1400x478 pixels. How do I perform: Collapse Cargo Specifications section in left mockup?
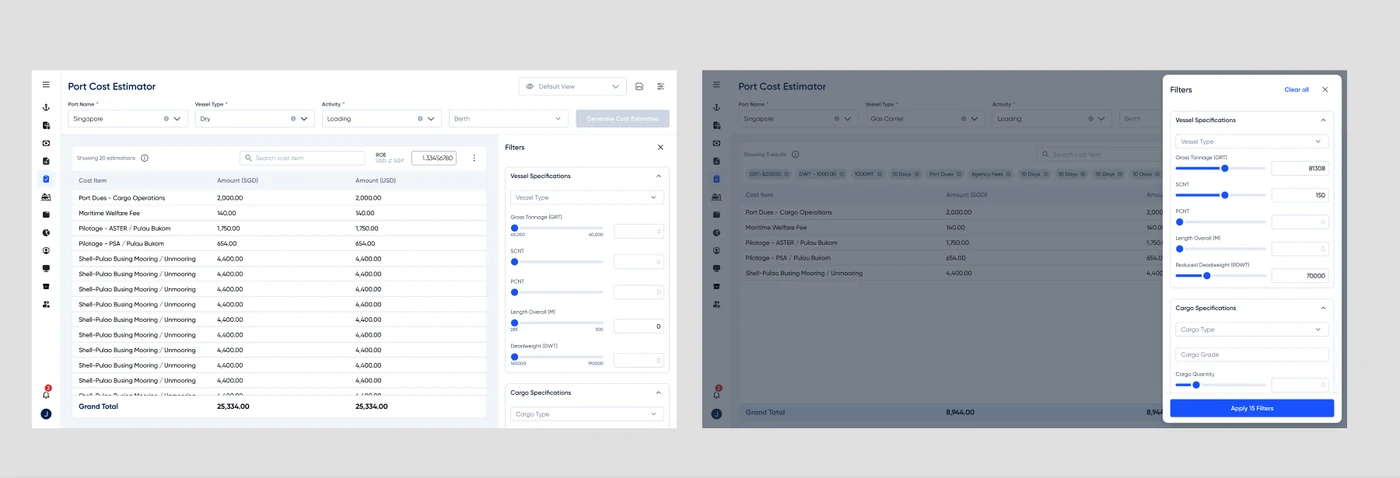tap(658, 393)
